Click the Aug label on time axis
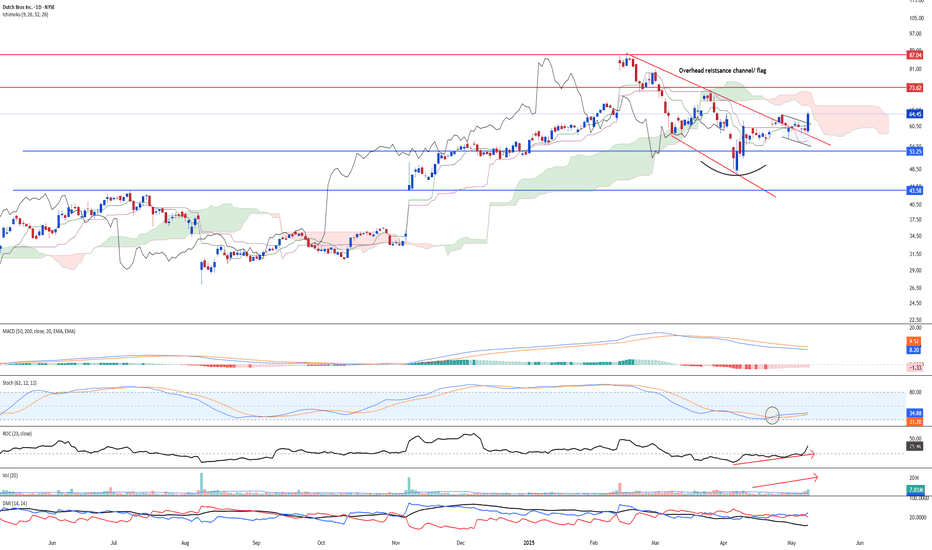The image size is (932, 550). 185,543
